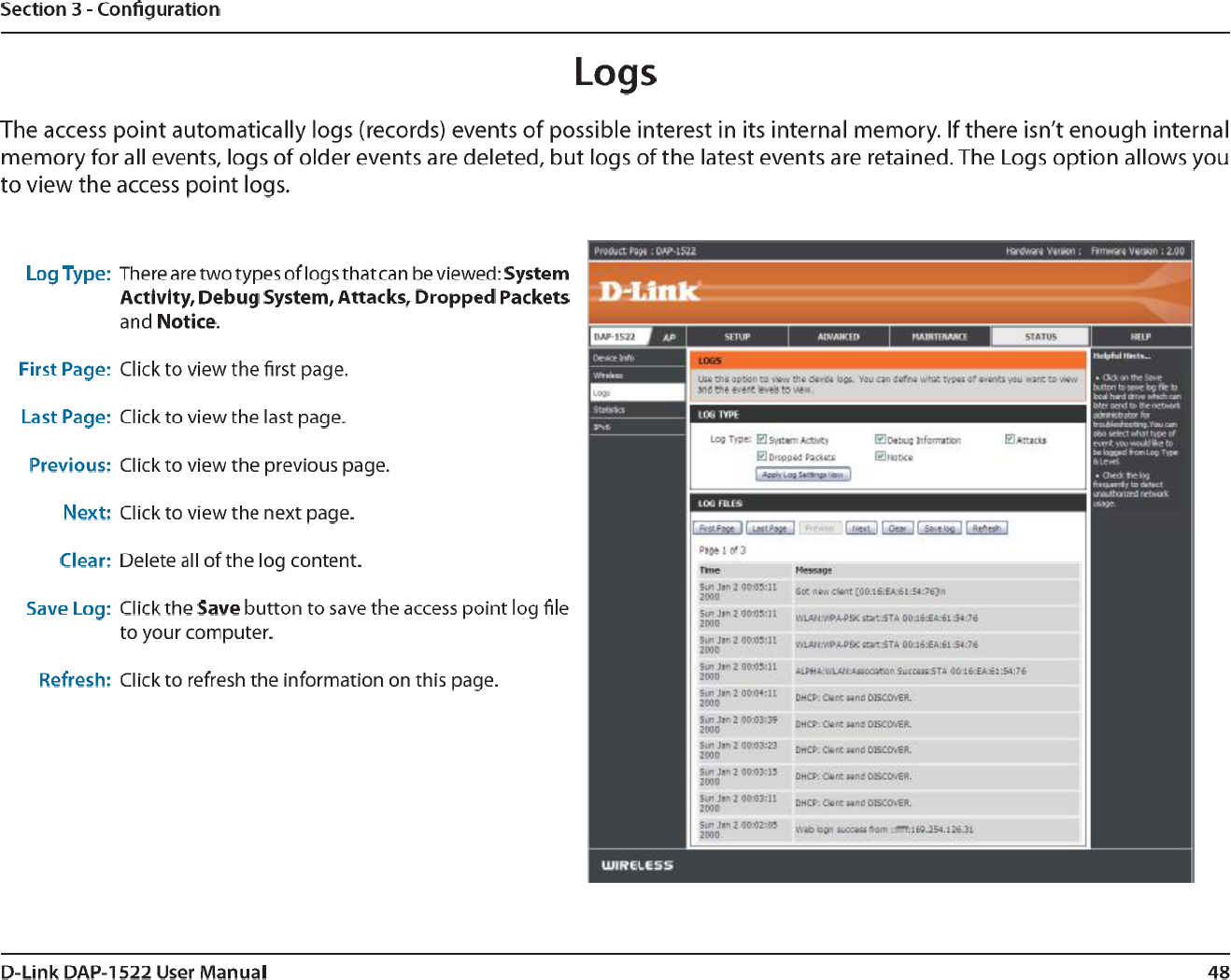This screenshot has width=1231, height=980.
Task: Select the log row timestamped 00:03:23
Action: point(889,750)
